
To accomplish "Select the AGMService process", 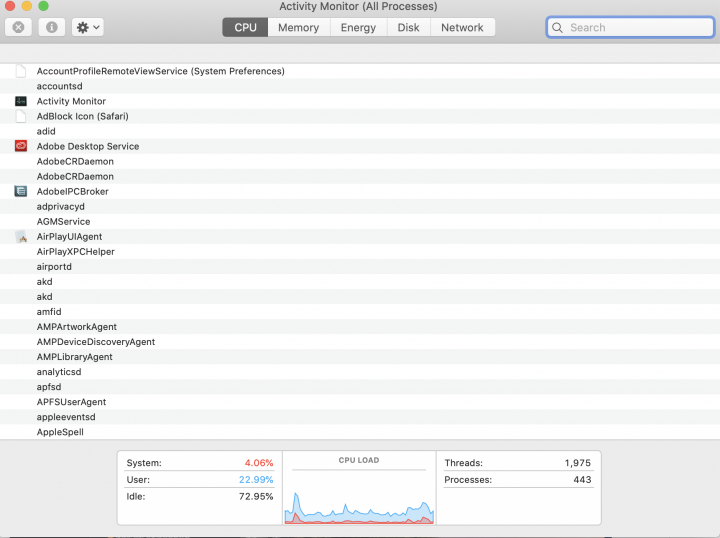I will click(x=63, y=221).
